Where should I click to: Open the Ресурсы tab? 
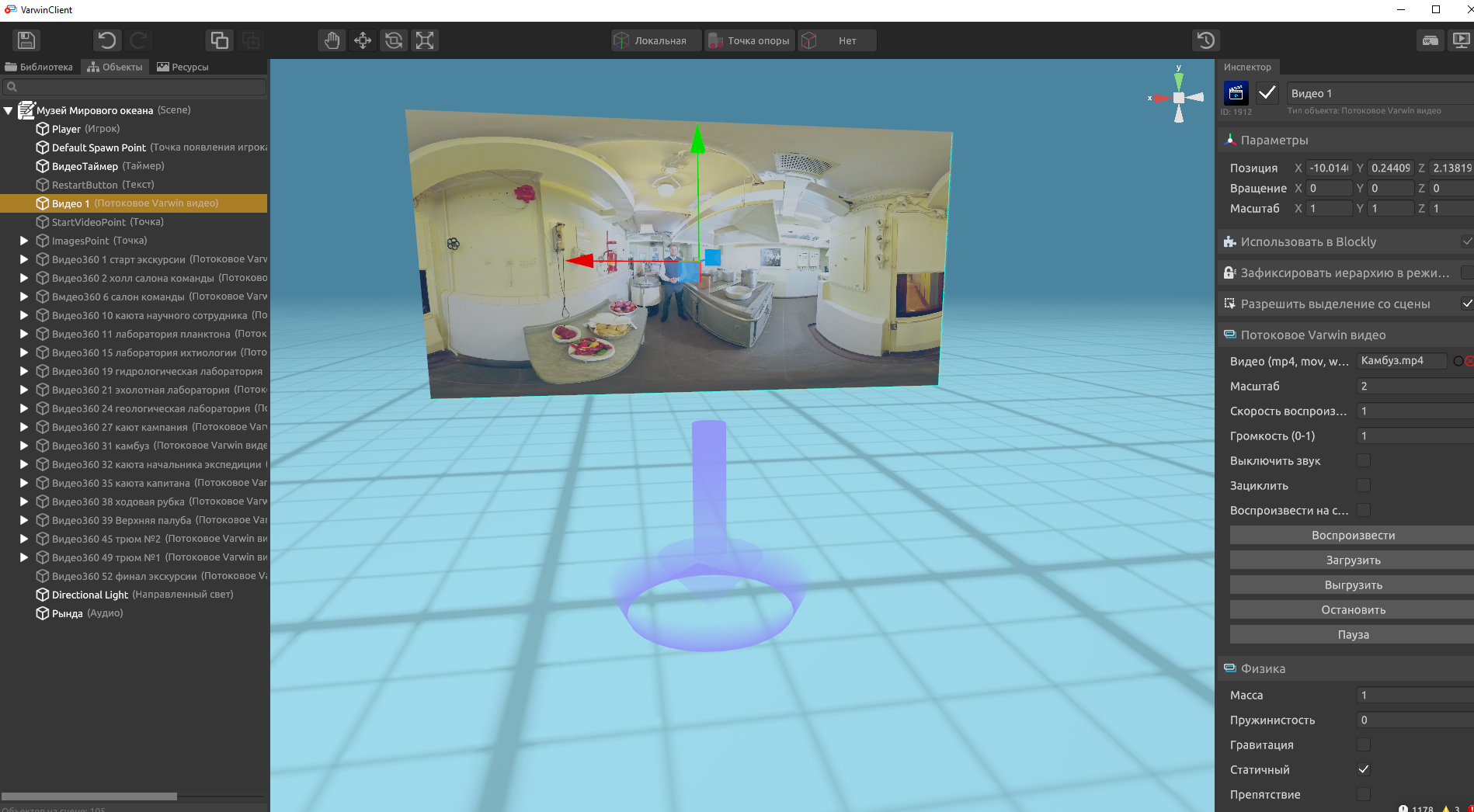pos(183,67)
